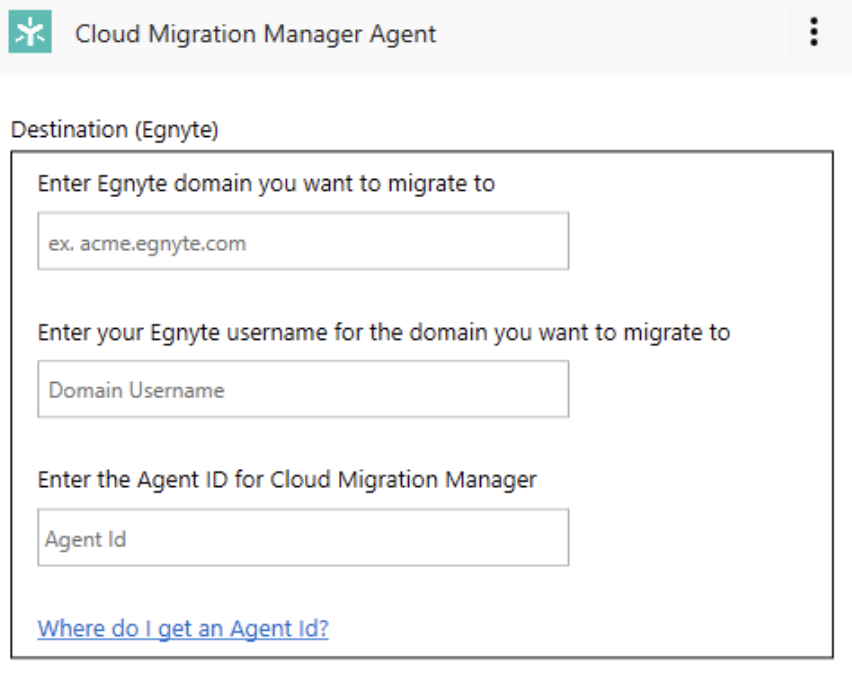852x678 pixels.
Task: Click the 'Enter the Agent ID' label
Action: (x=287, y=480)
